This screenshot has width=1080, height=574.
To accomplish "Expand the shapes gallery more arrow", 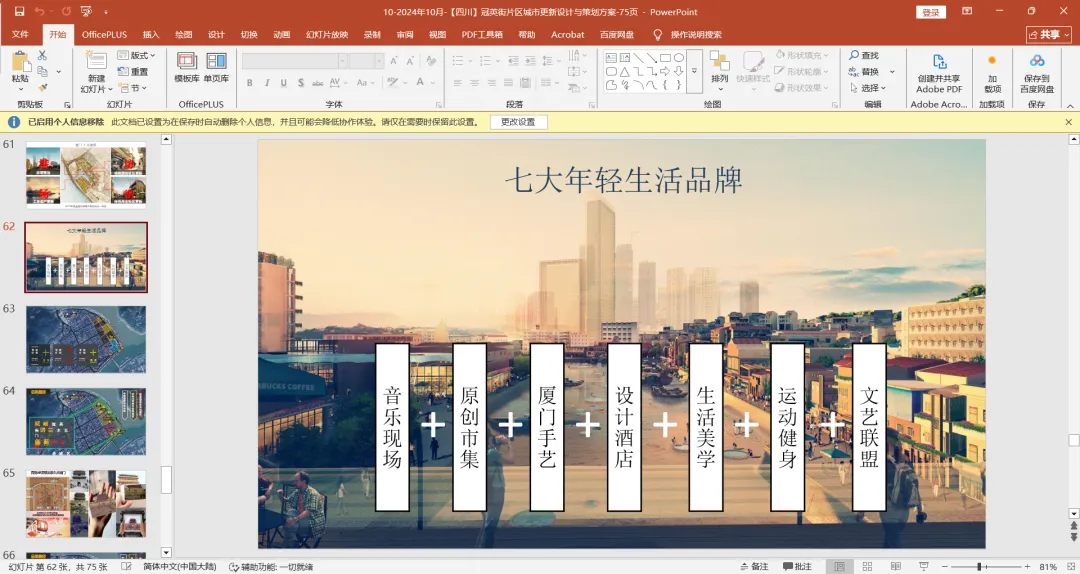I will 694,71.
